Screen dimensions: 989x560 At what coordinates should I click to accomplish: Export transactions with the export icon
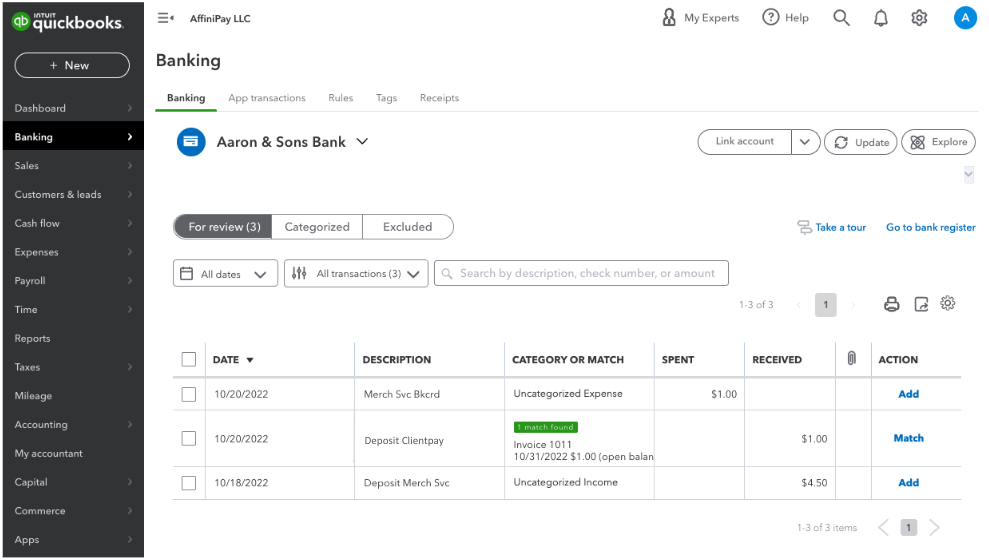[x=921, y=305]
